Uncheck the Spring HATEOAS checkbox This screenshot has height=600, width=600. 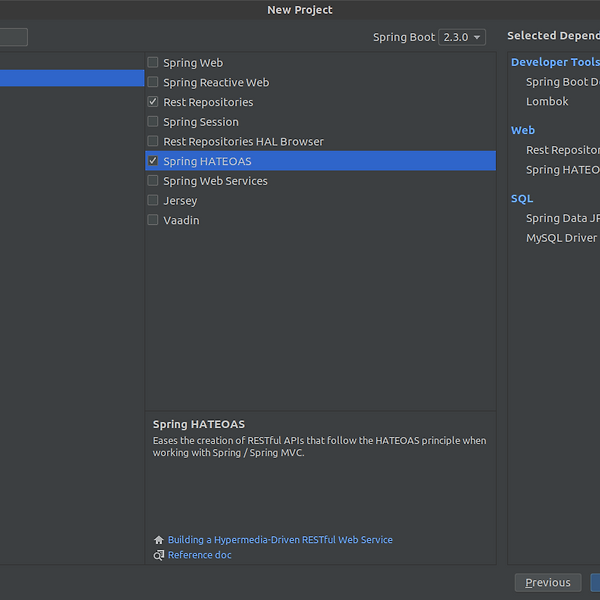(x=153, y=161)
